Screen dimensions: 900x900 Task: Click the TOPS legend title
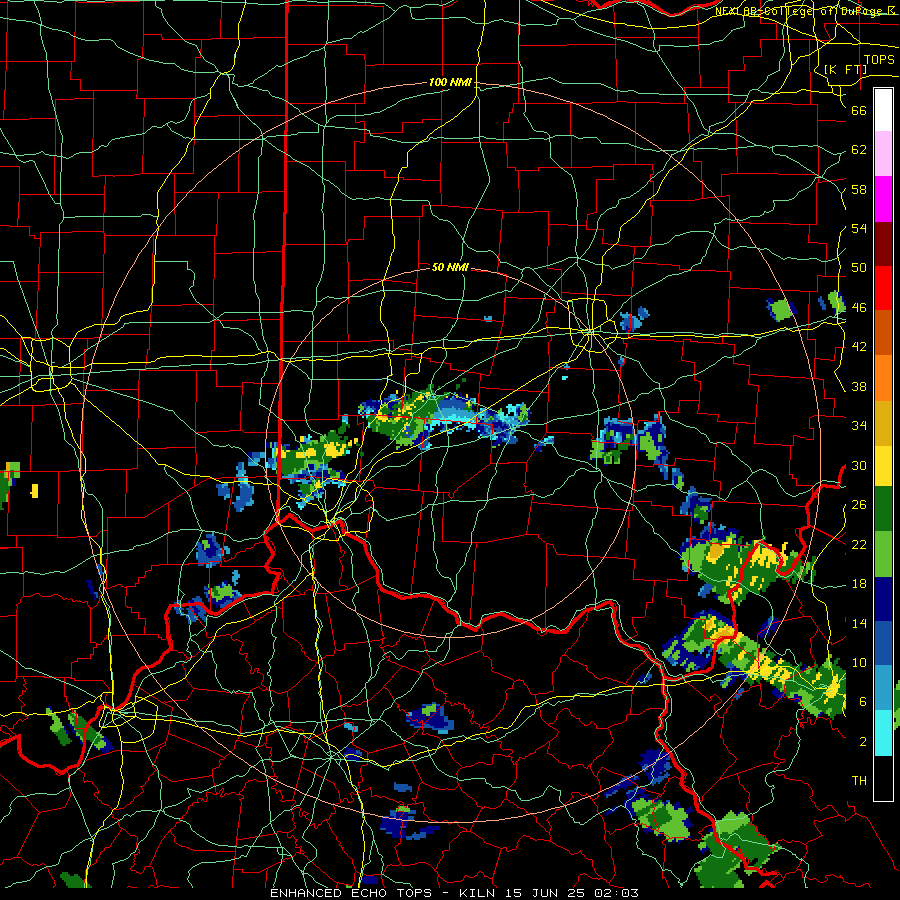(879, 59)
